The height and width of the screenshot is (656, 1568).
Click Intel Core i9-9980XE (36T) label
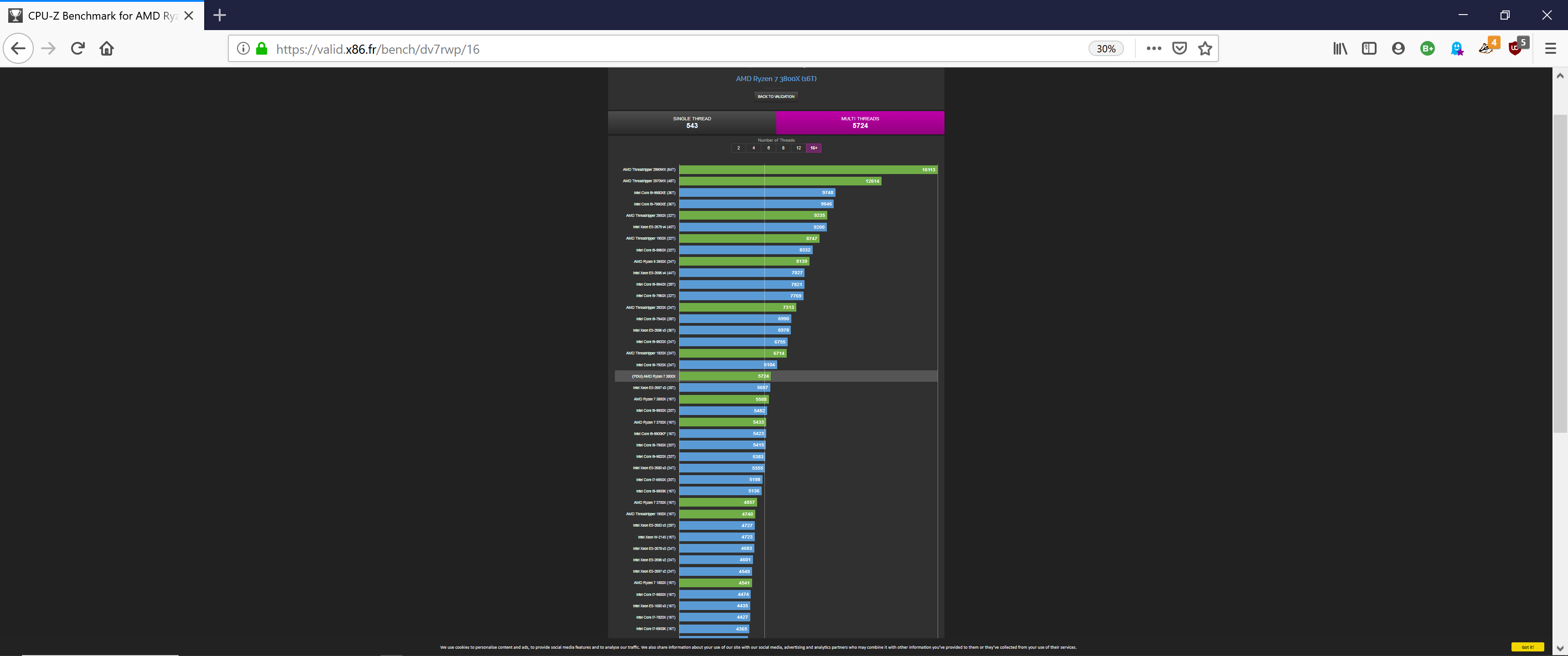655,193
